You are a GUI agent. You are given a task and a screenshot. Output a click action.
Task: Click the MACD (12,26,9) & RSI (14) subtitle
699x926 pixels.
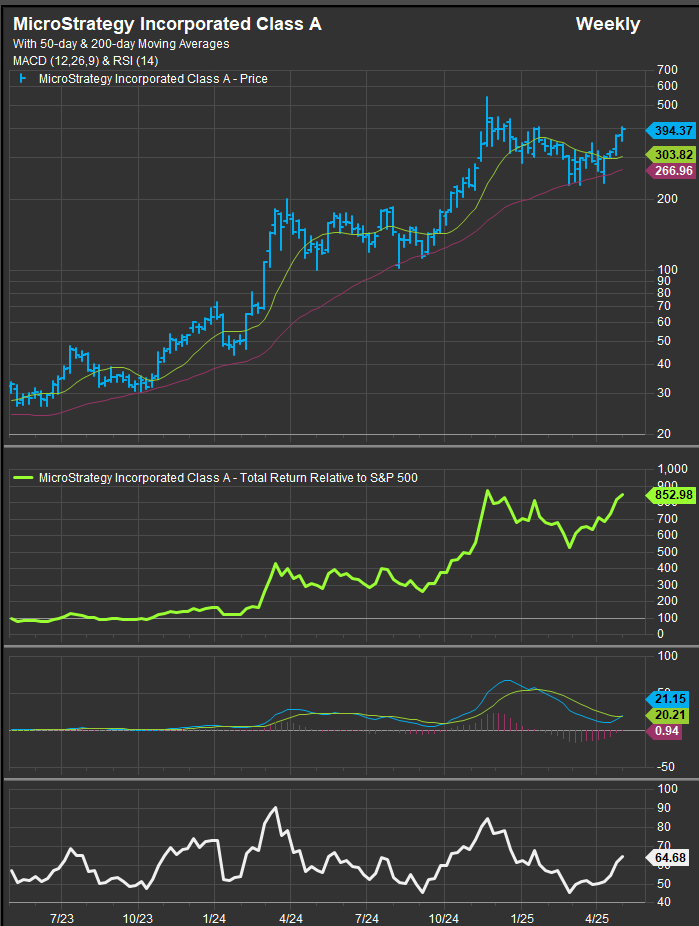tap(86, 61)
